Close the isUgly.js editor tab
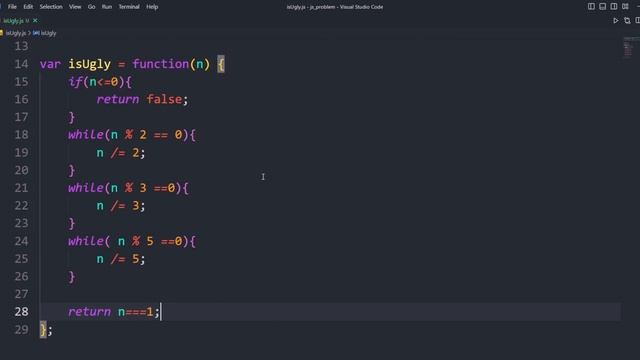The width and height of the screenshot is (640, 360). (35, 20)
